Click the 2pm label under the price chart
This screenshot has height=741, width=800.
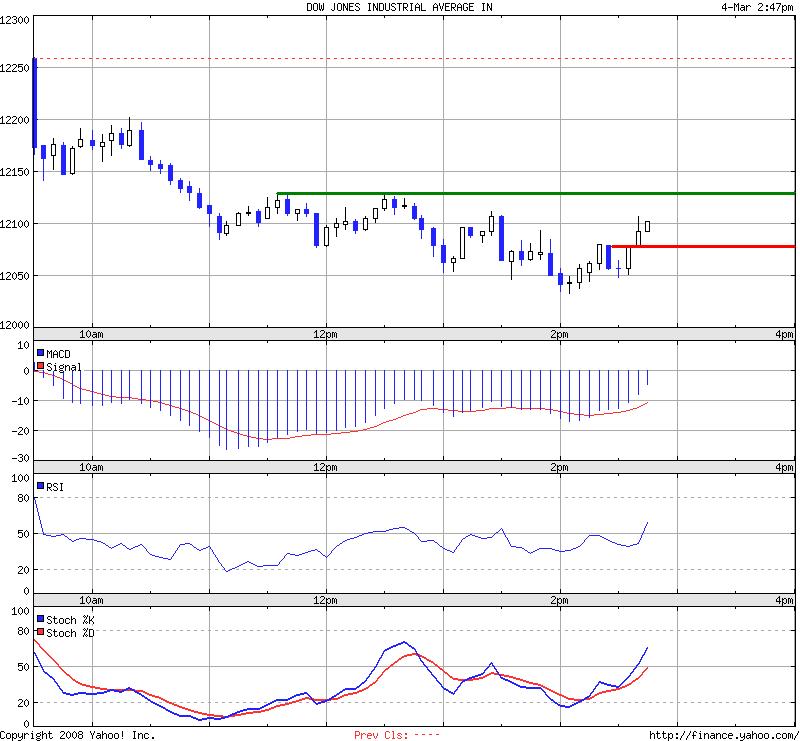click(559, 334)
